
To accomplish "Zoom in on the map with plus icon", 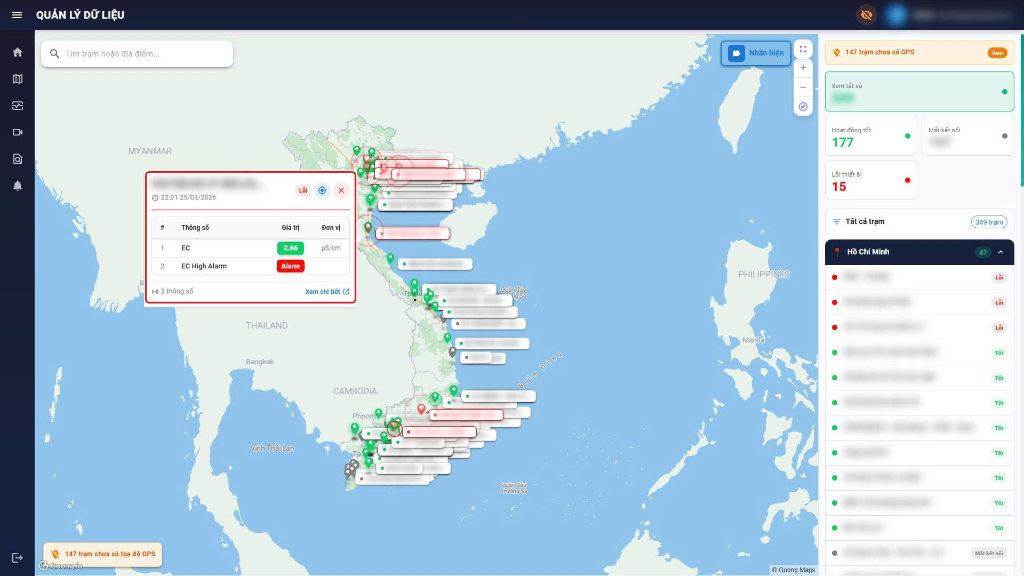I will tap(803, 68).
